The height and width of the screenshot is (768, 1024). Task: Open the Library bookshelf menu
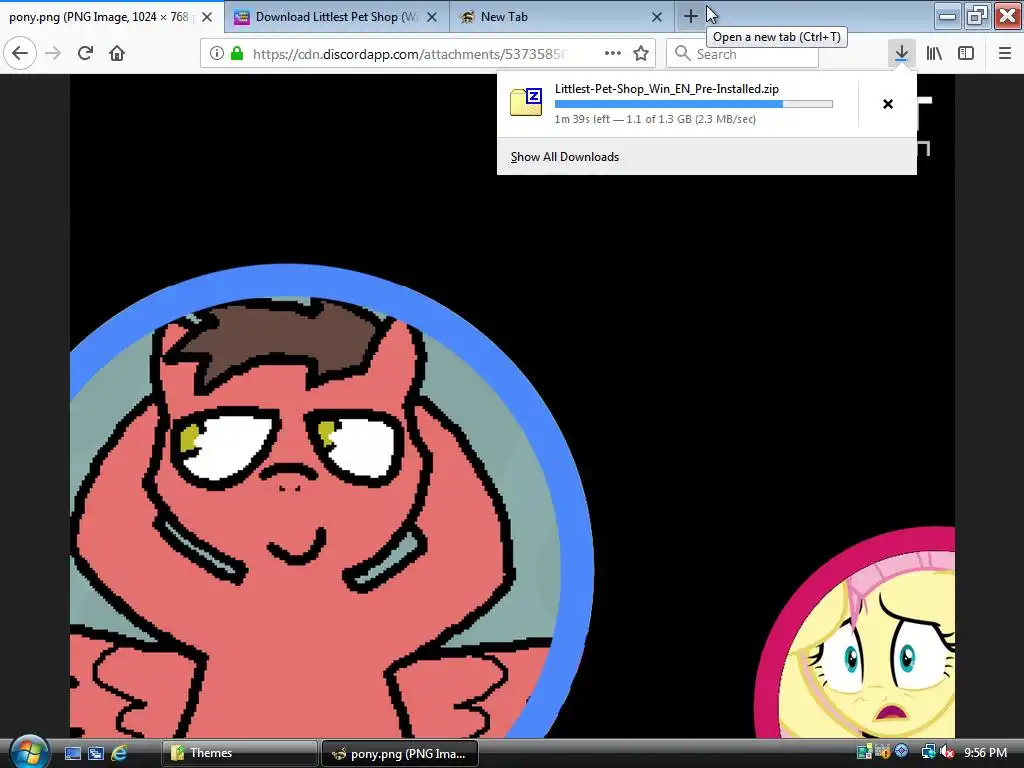[x=934, y=53]
